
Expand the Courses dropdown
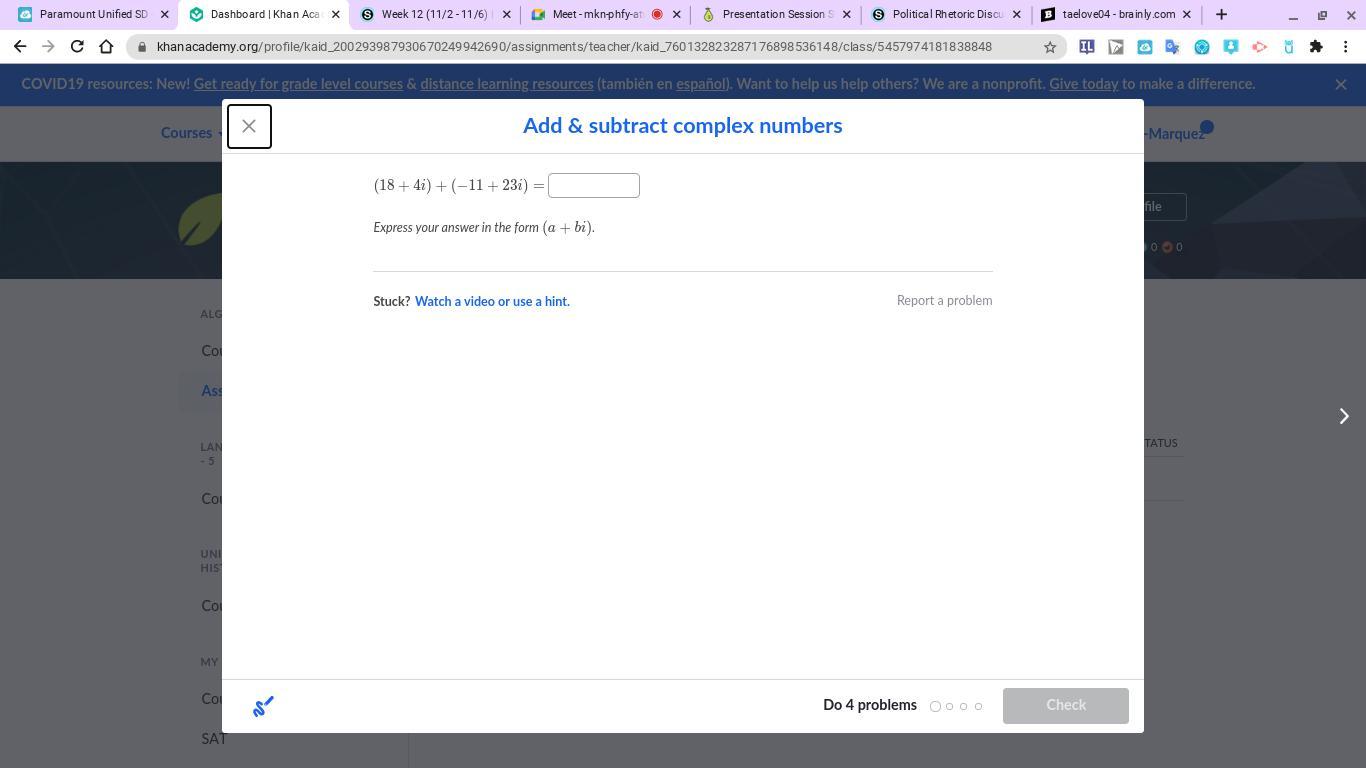(x=193, y=133)
